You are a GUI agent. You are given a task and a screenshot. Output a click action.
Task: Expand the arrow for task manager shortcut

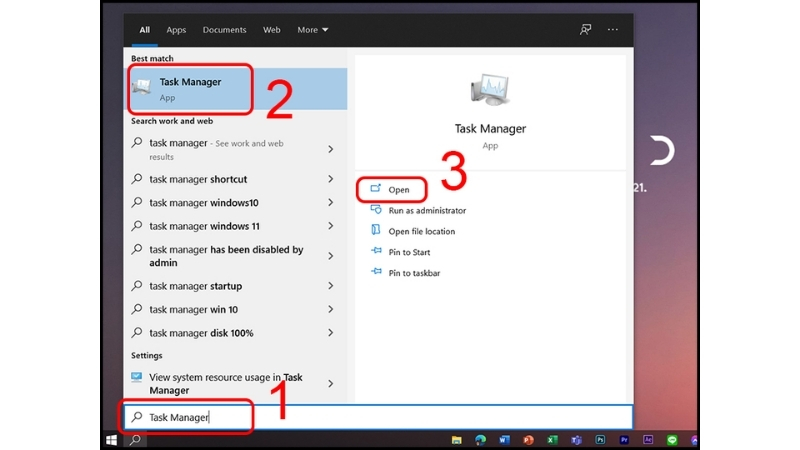331,179
